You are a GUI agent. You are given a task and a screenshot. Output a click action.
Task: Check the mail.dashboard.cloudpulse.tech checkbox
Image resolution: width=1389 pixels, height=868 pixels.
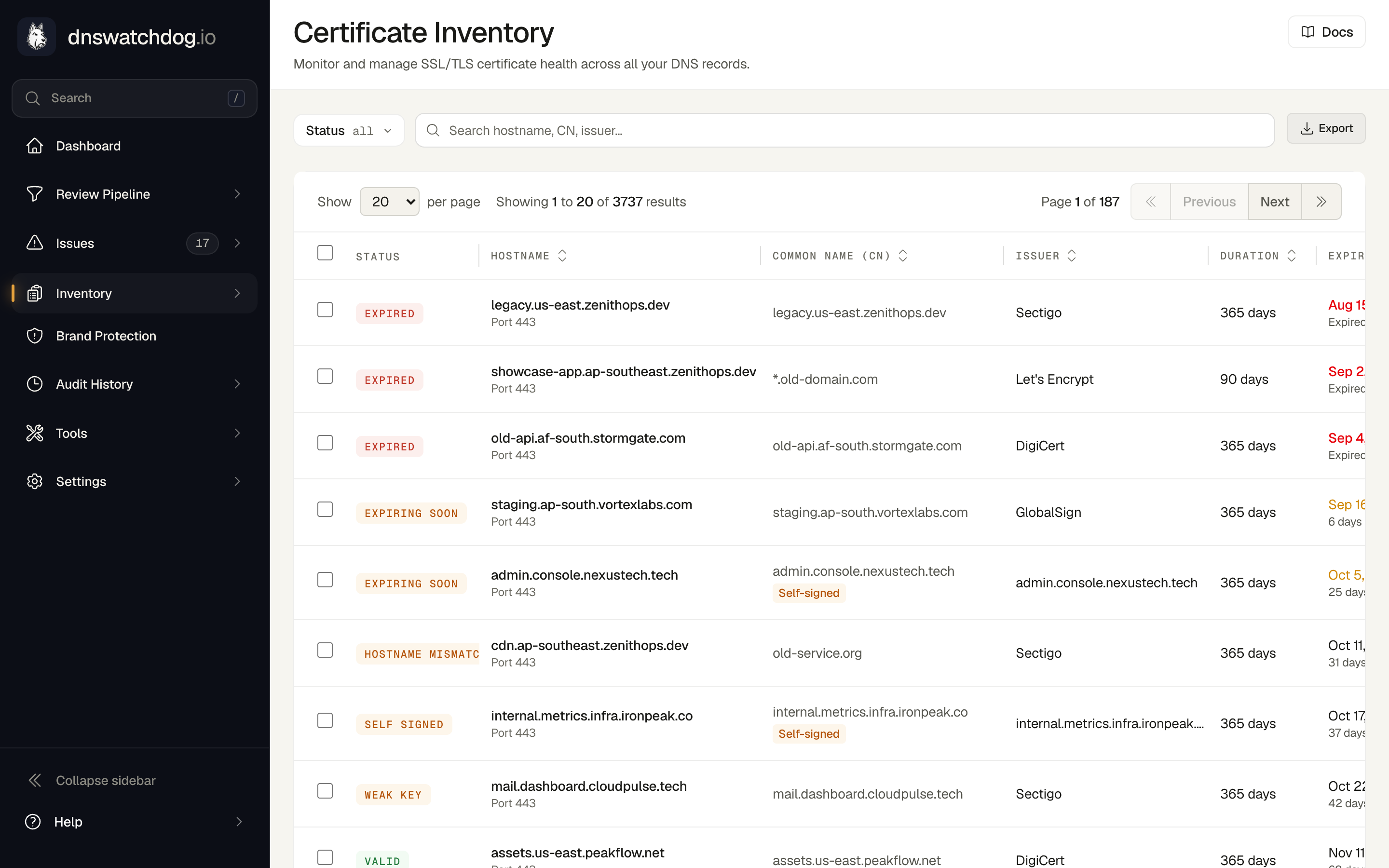click(325, 790)
